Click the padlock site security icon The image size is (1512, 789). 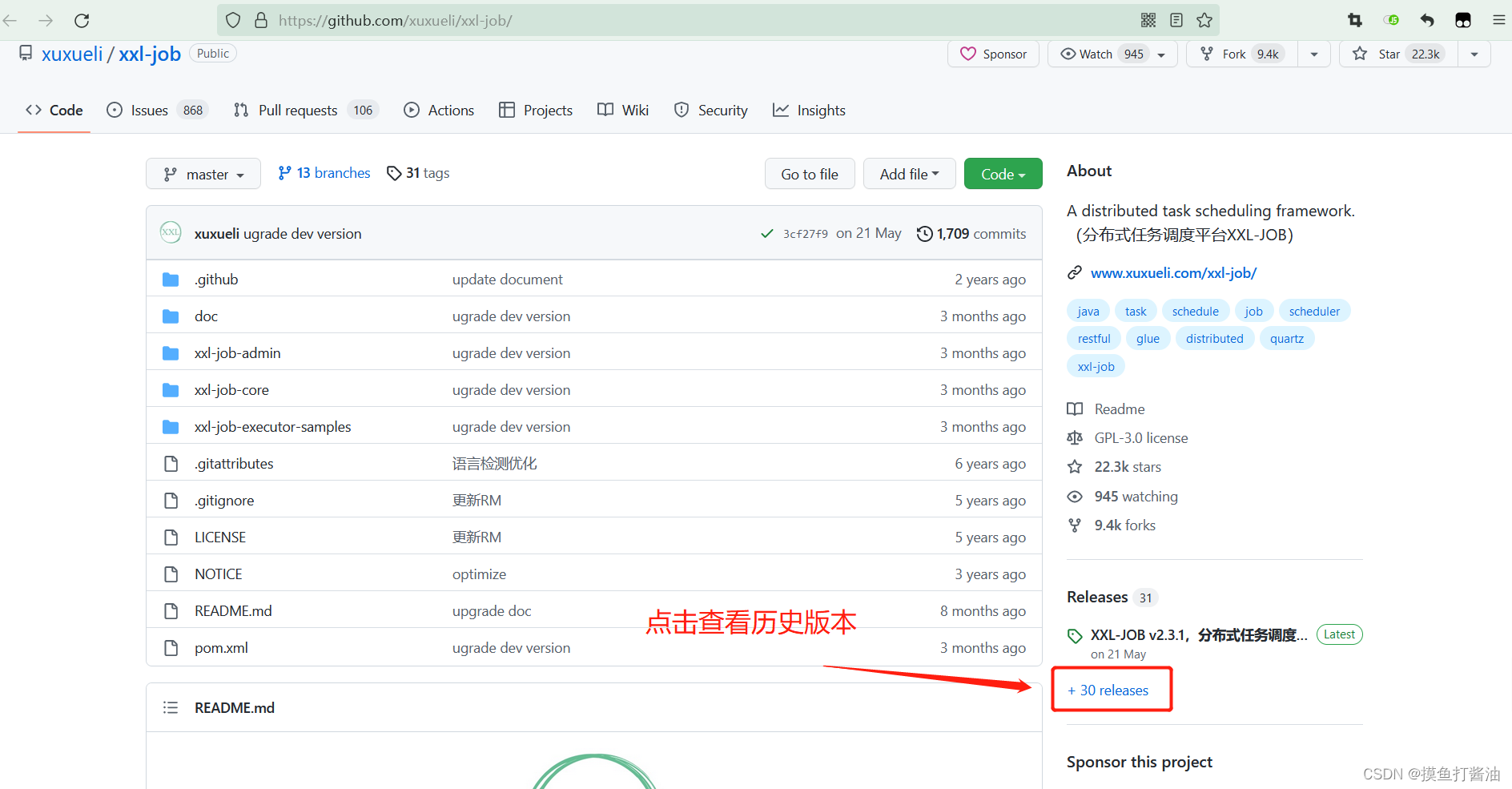click(x=260, y=20)
